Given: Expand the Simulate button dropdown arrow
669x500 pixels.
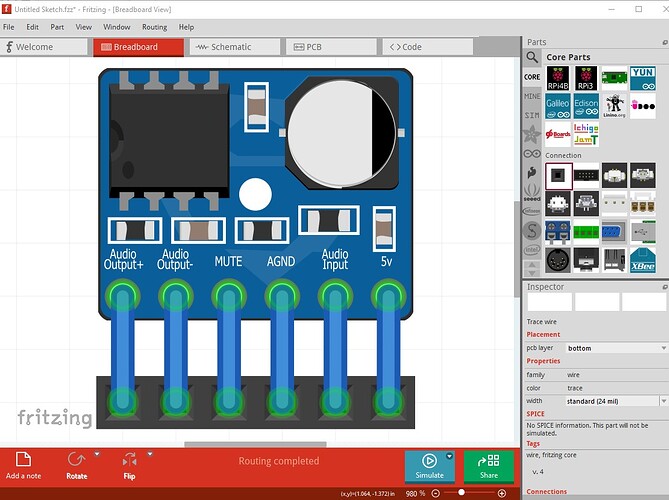Looking at the screenshot, I should click(450, 456).
